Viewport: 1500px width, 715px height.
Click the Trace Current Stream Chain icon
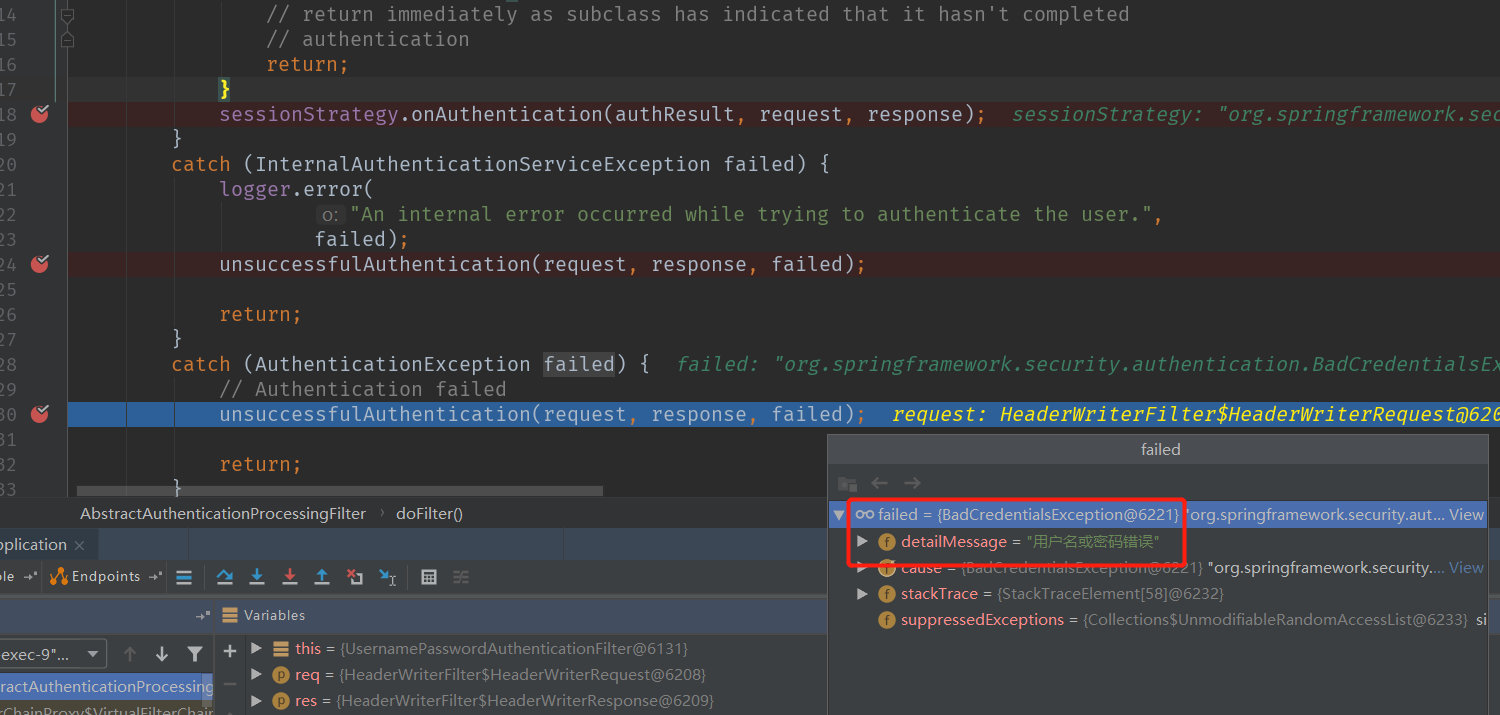(x=461, y=577)
